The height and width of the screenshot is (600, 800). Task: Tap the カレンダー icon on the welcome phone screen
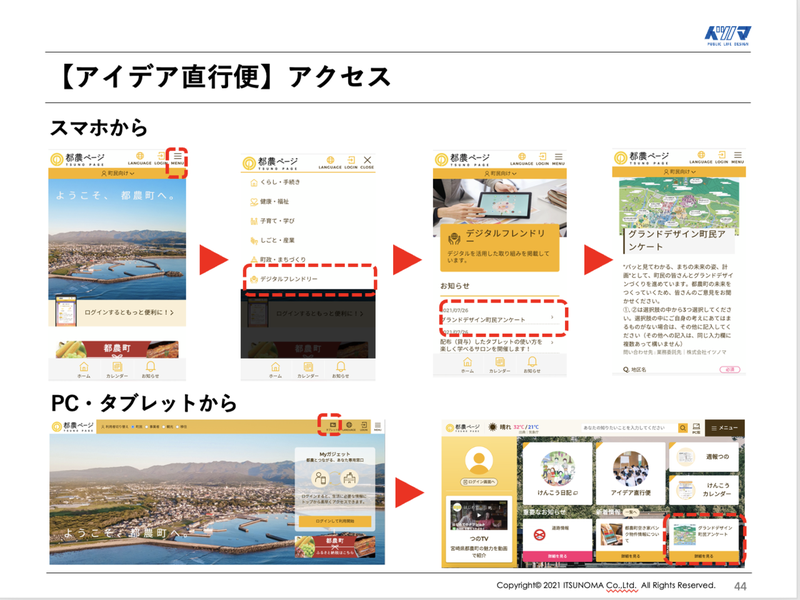tap(117, 369)
